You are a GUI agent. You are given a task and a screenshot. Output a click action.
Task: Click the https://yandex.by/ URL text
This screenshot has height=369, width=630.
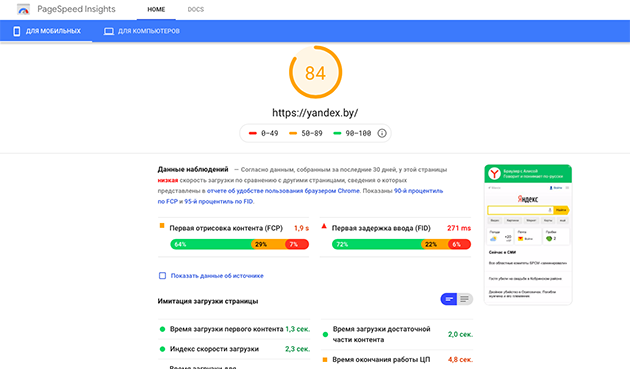point(315,113)
